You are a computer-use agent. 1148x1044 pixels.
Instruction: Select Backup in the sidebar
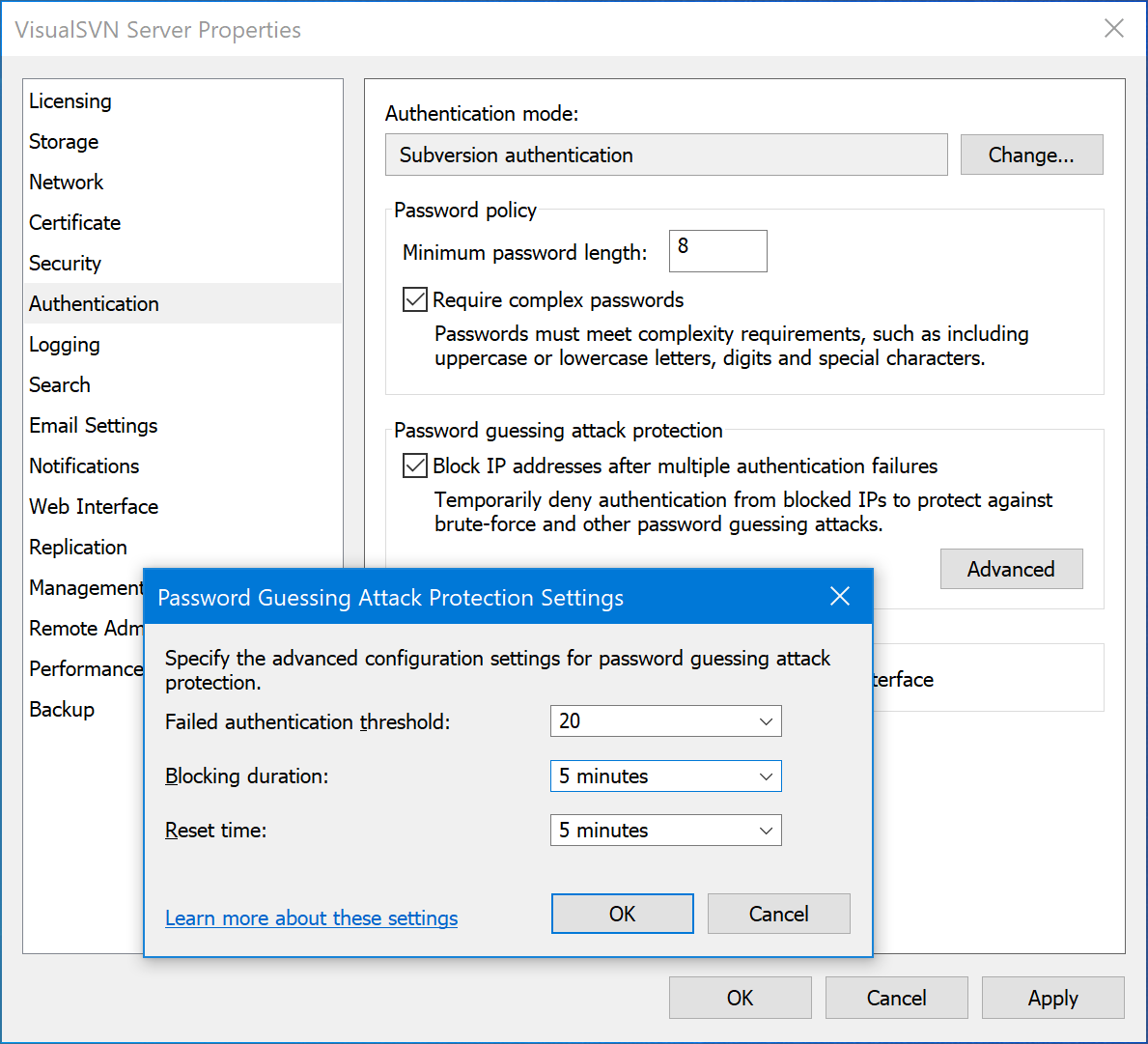(x=85, y=710)
